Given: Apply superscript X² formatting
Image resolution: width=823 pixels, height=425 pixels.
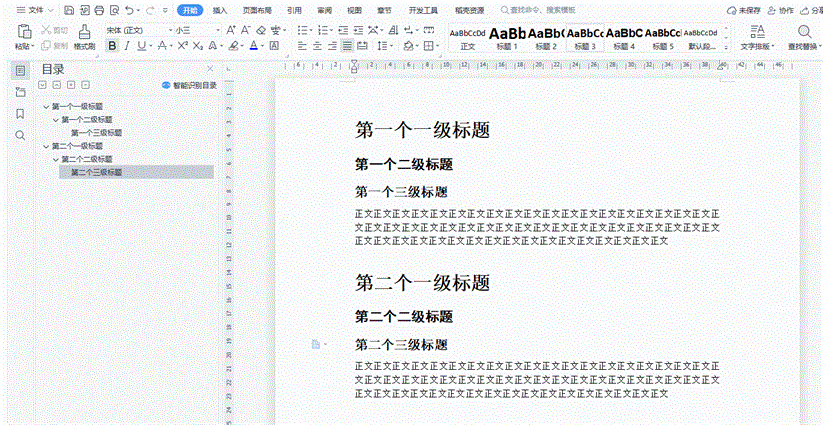Looking at the screenshot, I should click(x=183, y=46).
